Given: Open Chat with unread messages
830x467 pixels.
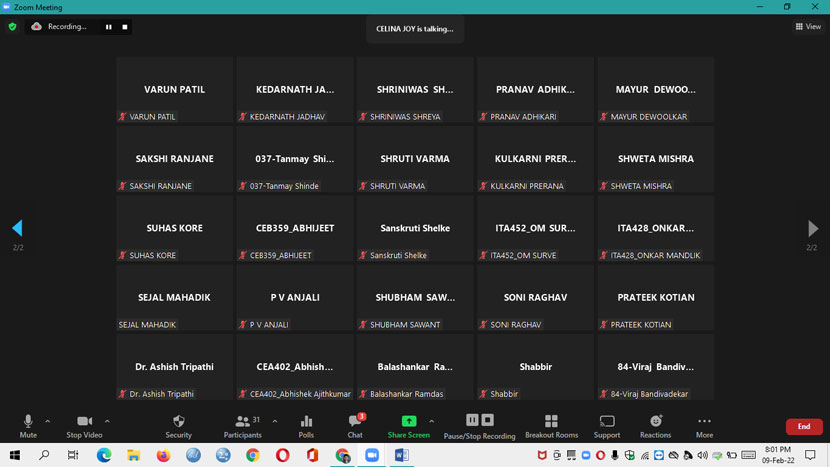Looking at the screenshot, I should click(355, 426).
